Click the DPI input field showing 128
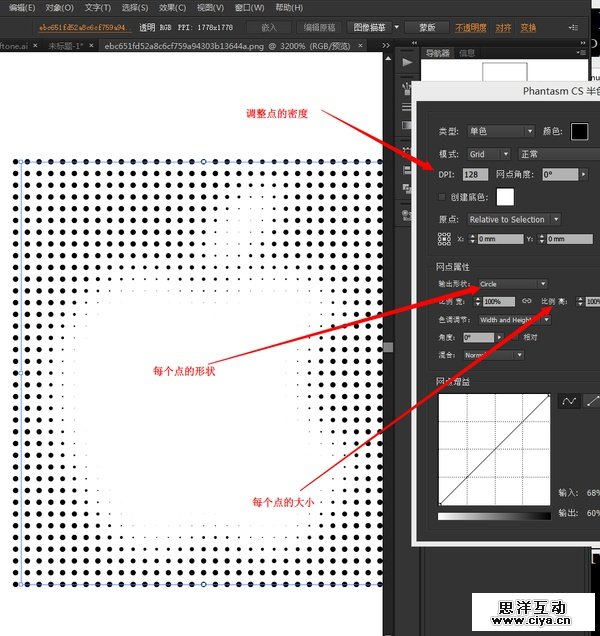 (x=475, y=174)
